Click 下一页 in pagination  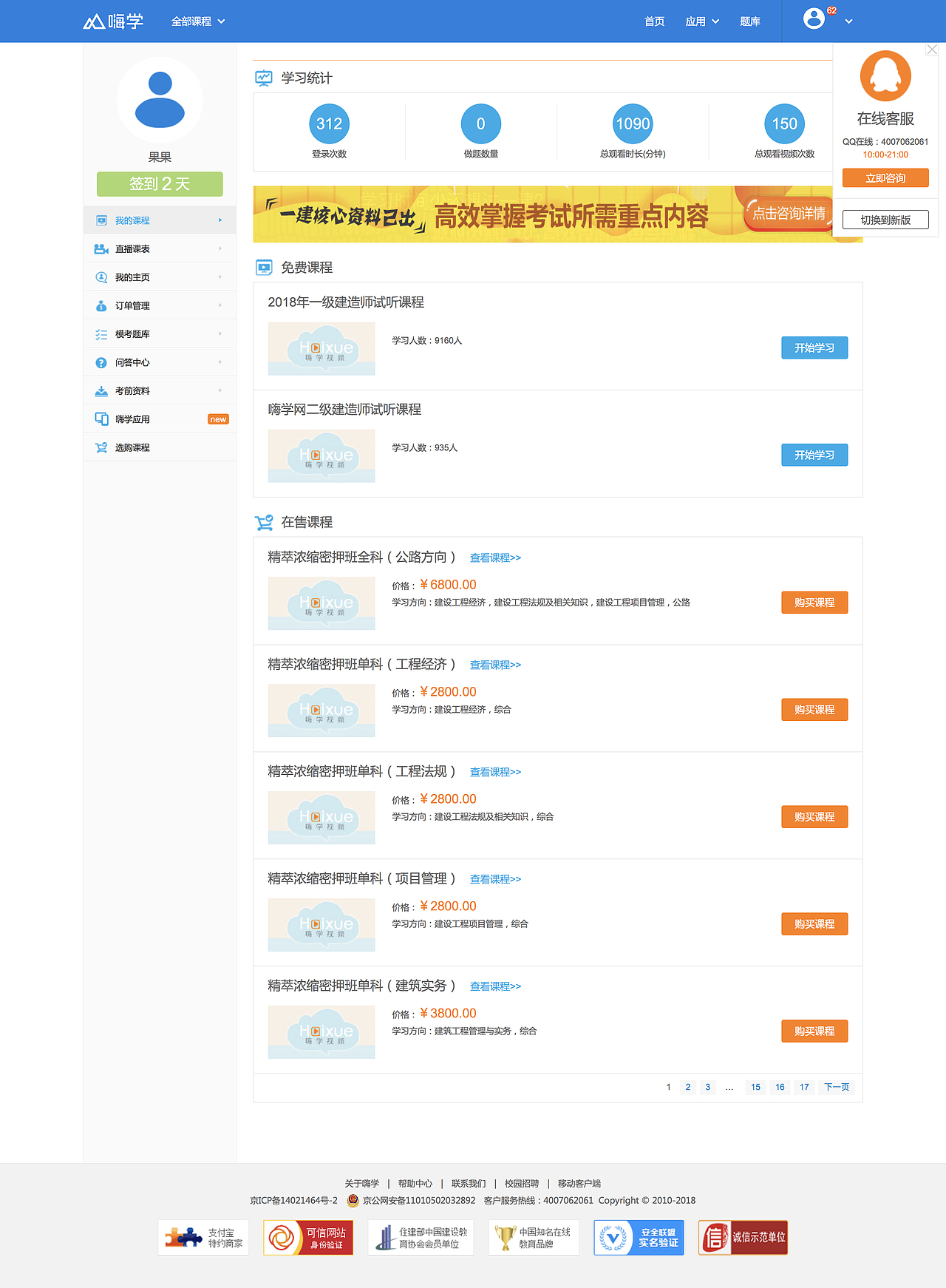click(x=837, y=1087)
